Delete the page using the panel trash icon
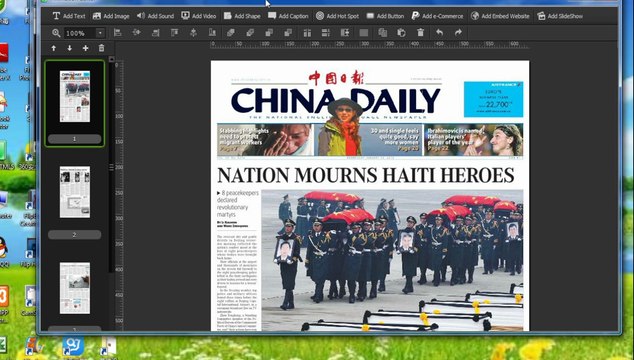 101,48
